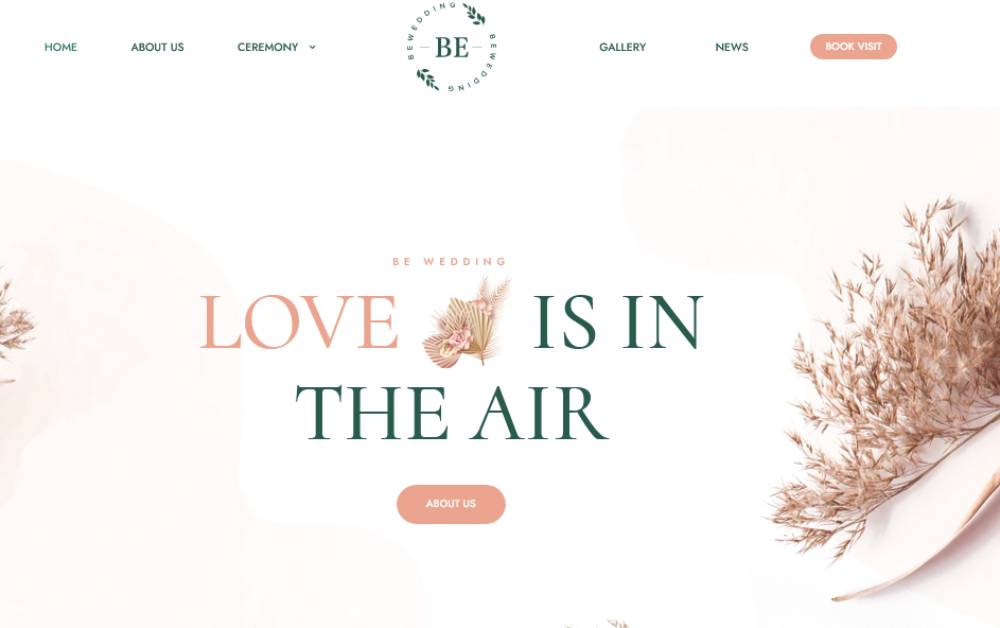Select the BE WEDDING subtitle text
This screenshot has height=628, width=1000.
(x=450, y=261)
